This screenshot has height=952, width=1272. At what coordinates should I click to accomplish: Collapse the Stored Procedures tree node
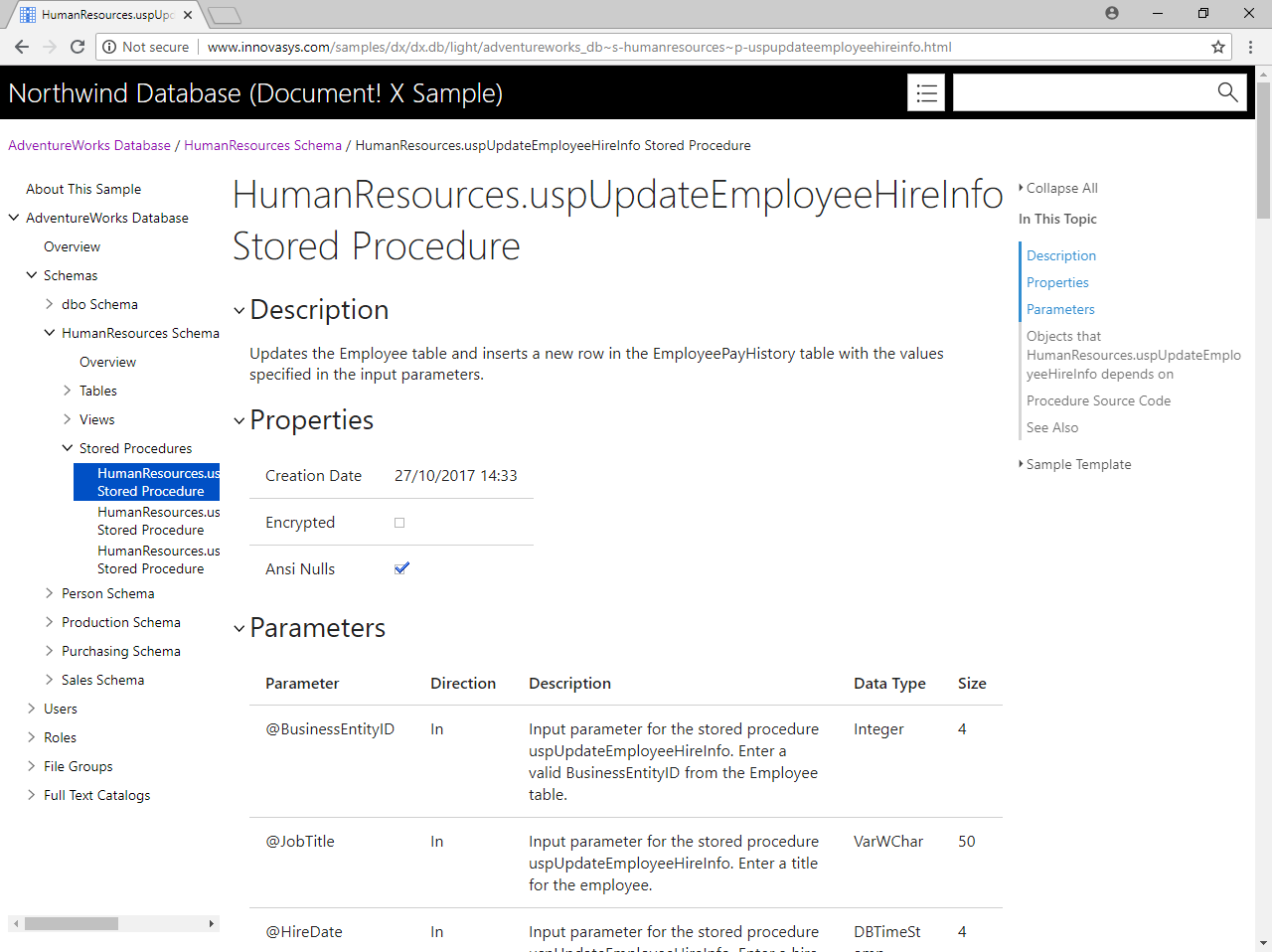68,448
